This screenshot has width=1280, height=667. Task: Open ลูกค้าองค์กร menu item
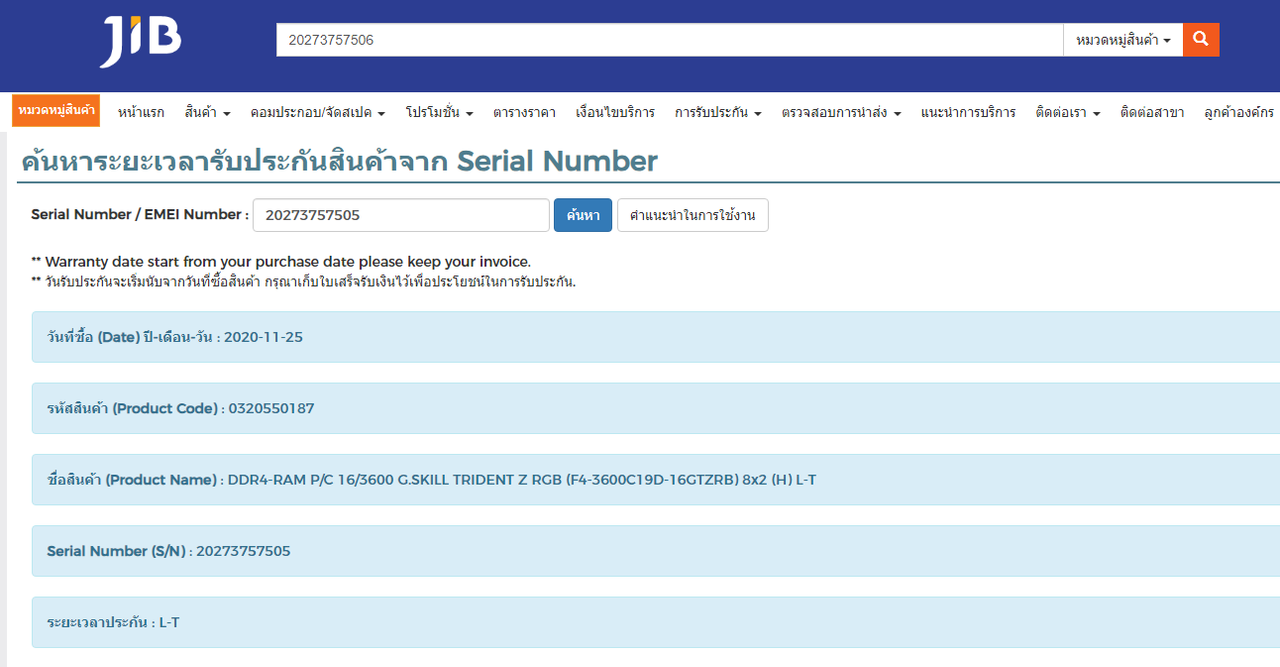tap(1239, 112)
